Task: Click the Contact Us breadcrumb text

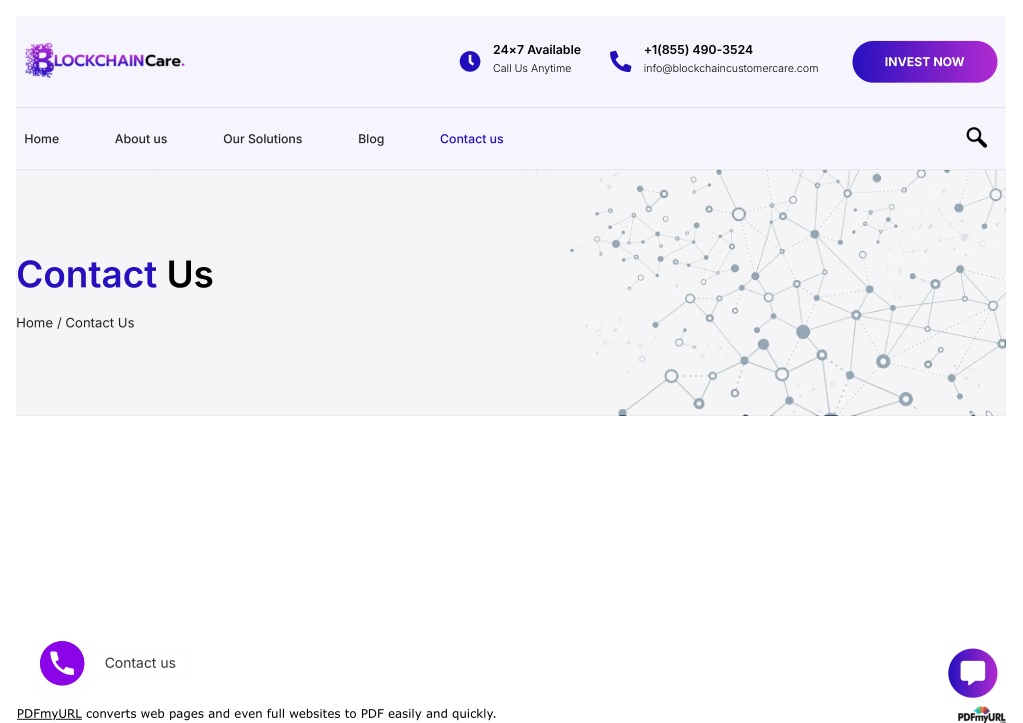Action: click(100, 323)
